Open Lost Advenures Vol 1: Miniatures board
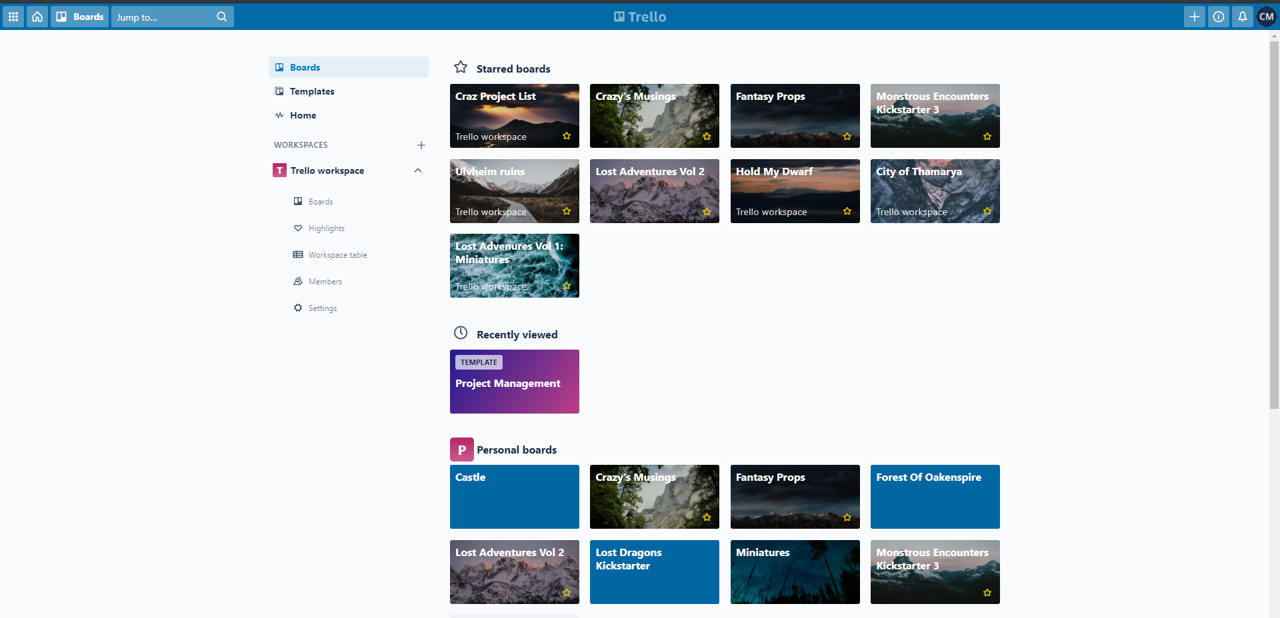 [514, 266]
